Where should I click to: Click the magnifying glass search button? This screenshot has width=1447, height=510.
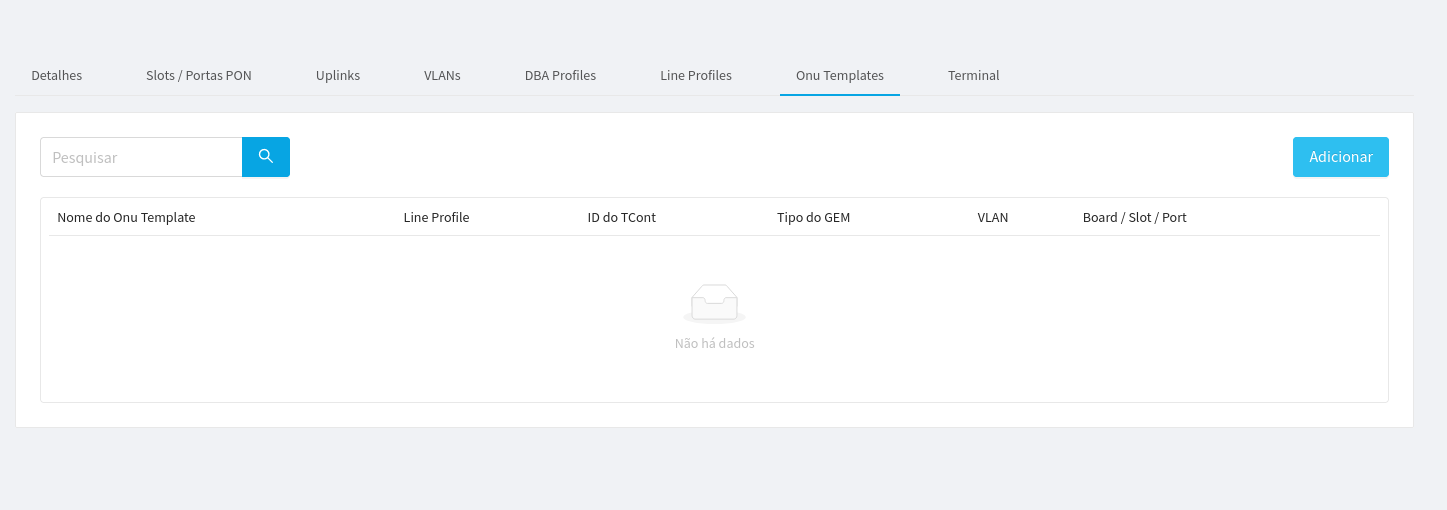point(265,157)
